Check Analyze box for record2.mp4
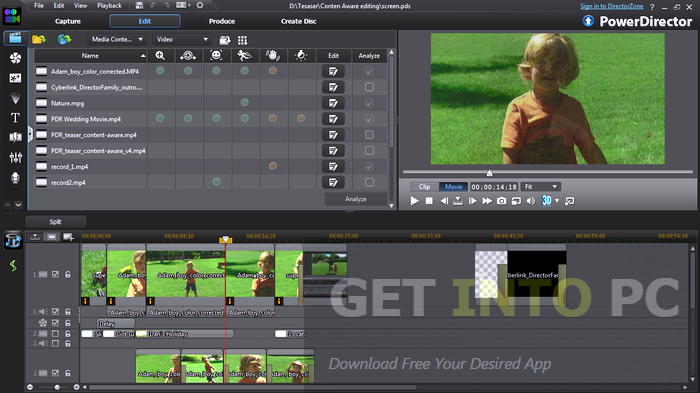 [369, 182]
